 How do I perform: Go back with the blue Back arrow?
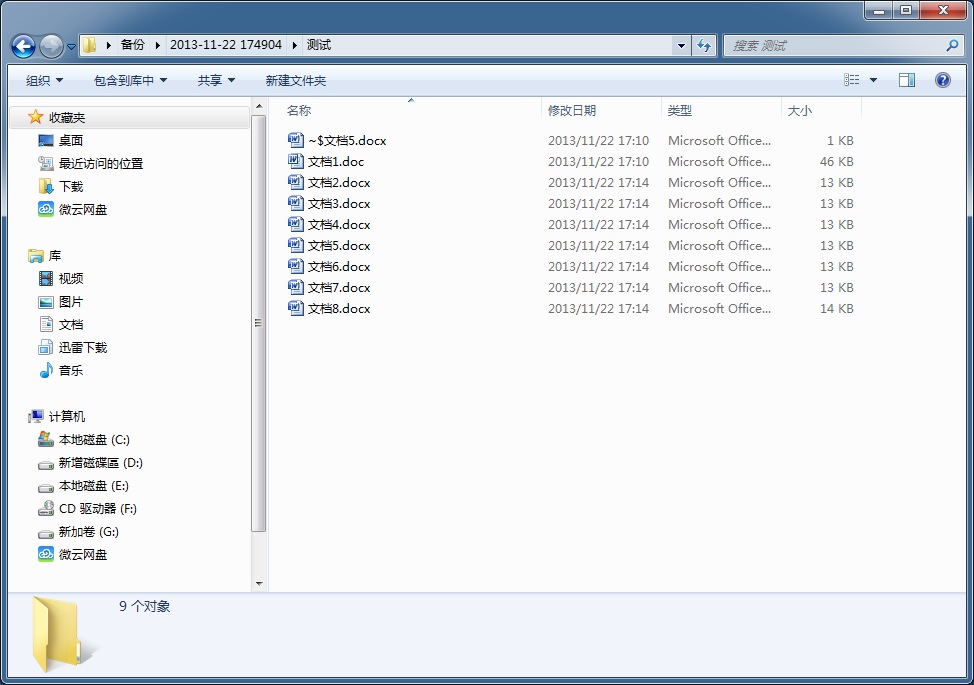point(23,46)
